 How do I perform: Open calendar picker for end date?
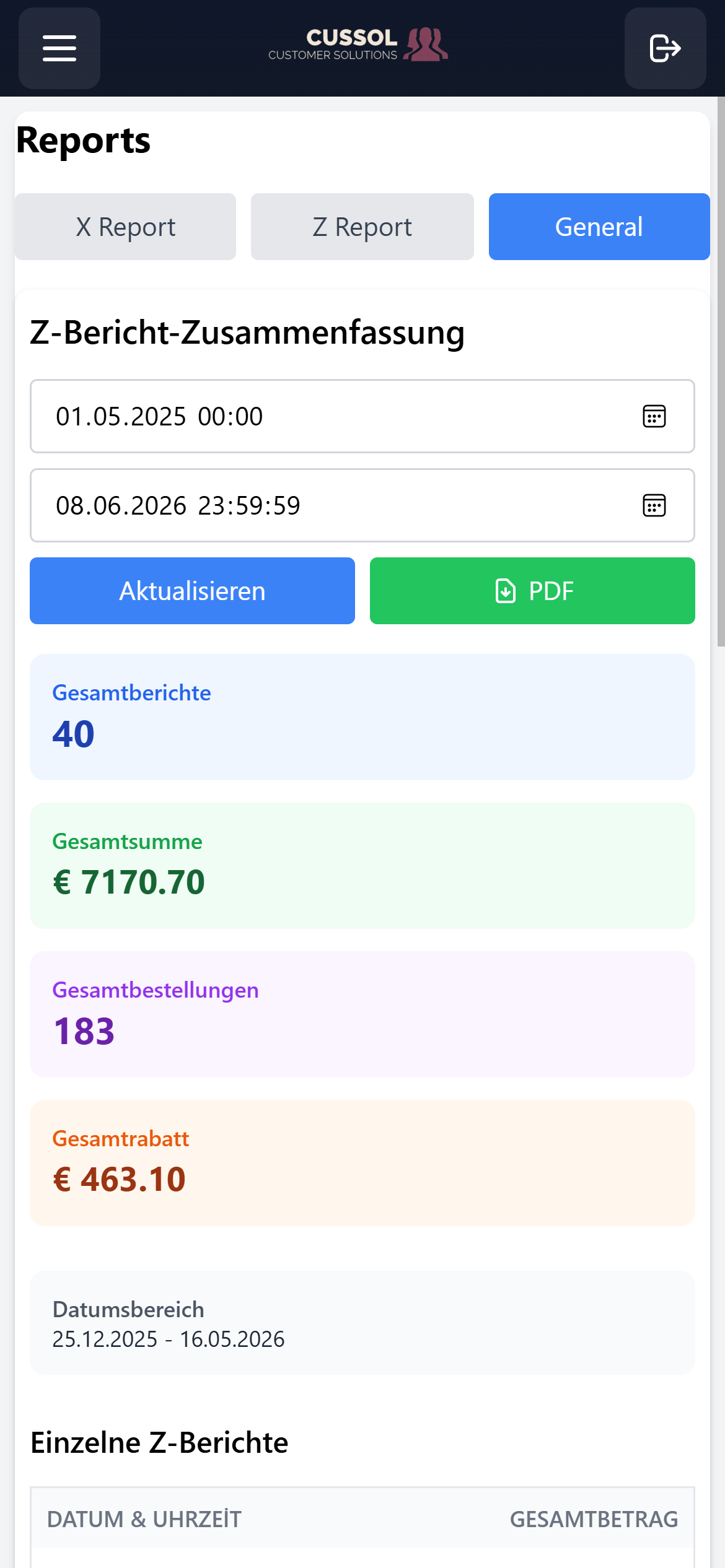click(654, 505)
